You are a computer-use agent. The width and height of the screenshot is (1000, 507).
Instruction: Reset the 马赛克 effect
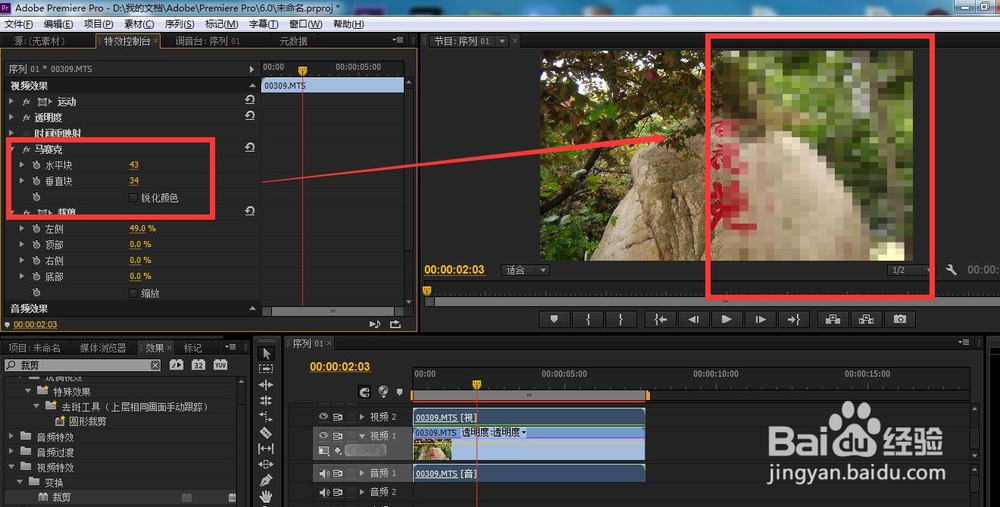click(250, 147)
